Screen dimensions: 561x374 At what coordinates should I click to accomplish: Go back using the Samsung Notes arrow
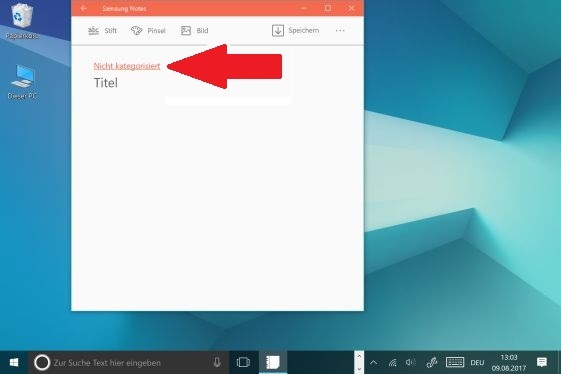pos(84,8)
